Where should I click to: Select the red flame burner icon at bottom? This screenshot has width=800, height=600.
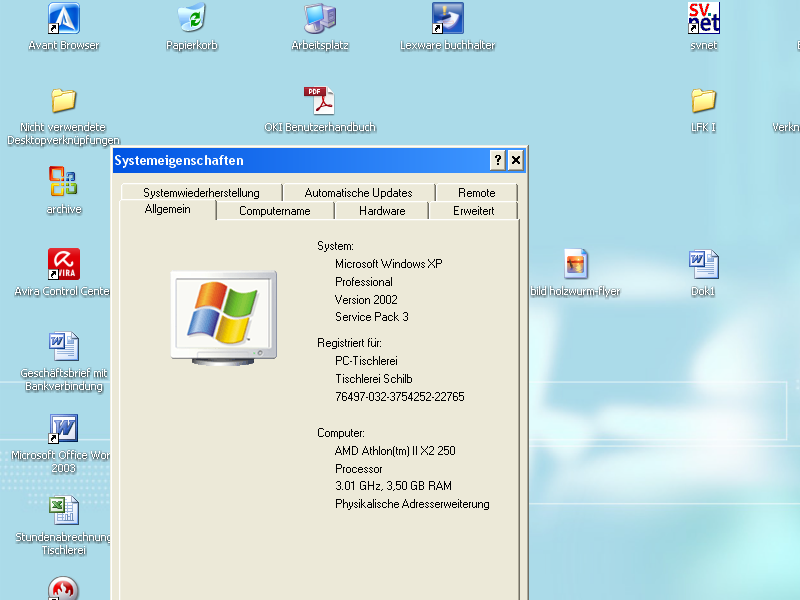(x=63, y=588)
